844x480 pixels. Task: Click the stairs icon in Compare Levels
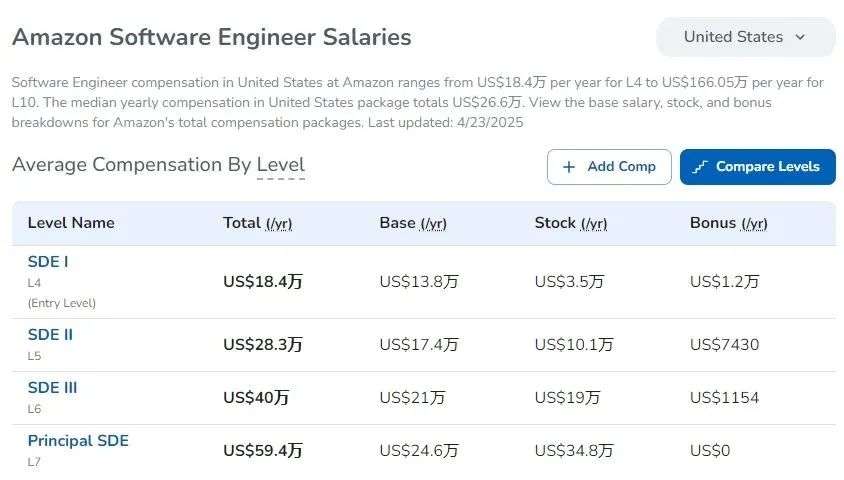pyautogui.click(x=700, y=167)
